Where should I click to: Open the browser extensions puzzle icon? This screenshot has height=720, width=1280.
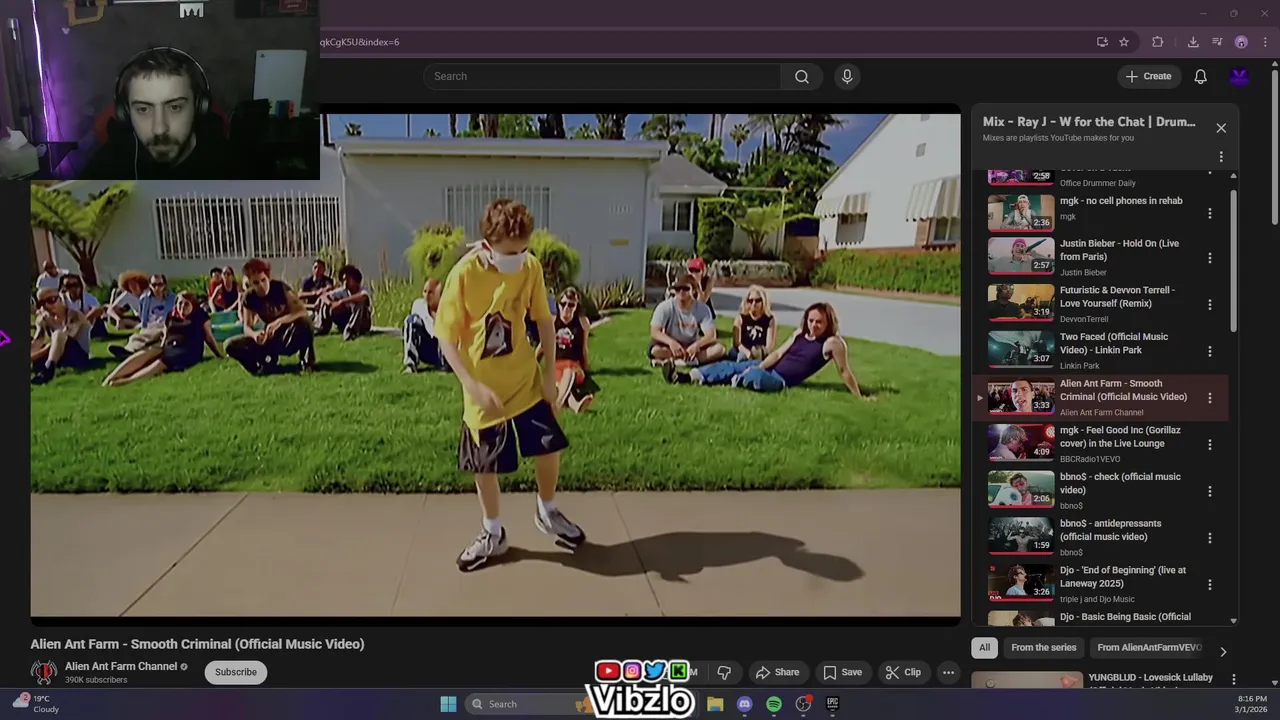point(1158,42)
